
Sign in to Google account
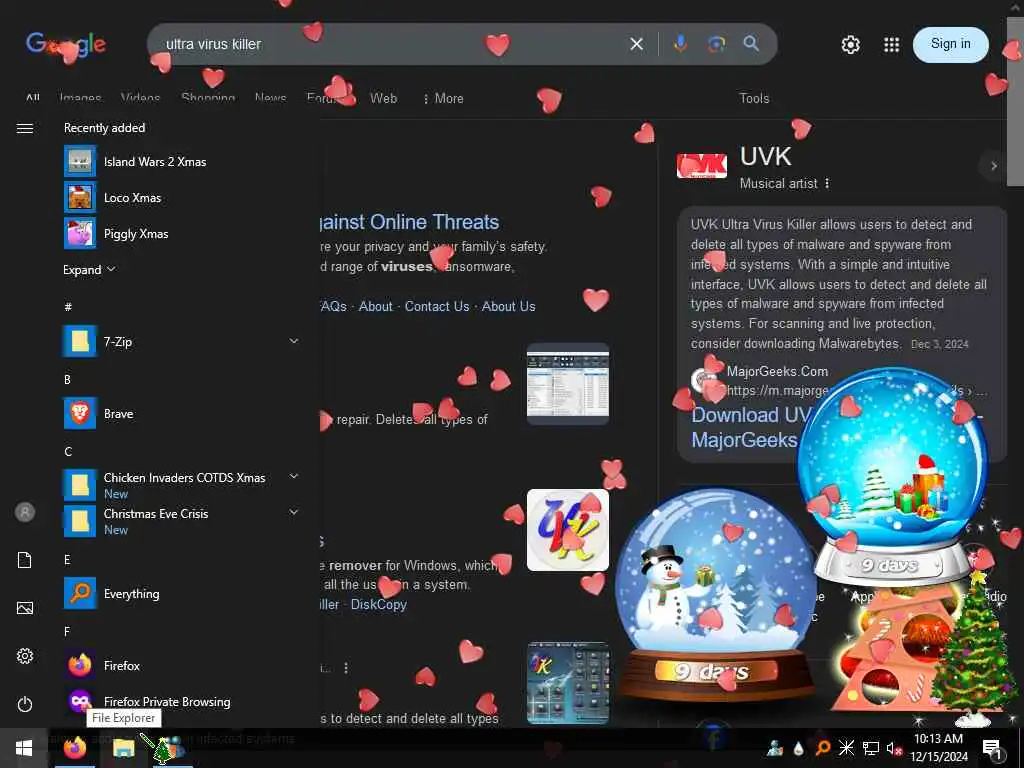950,44
